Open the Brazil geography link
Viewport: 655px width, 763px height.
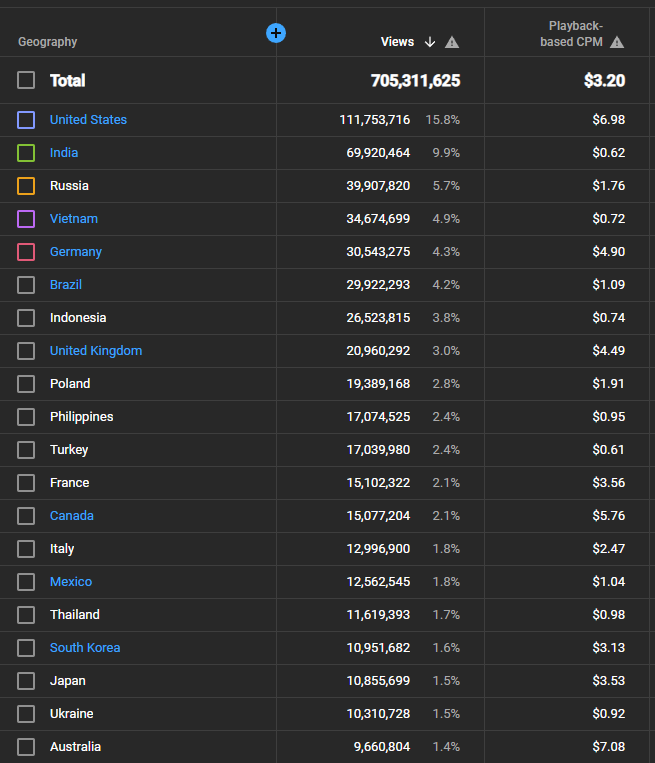point(66,285)
